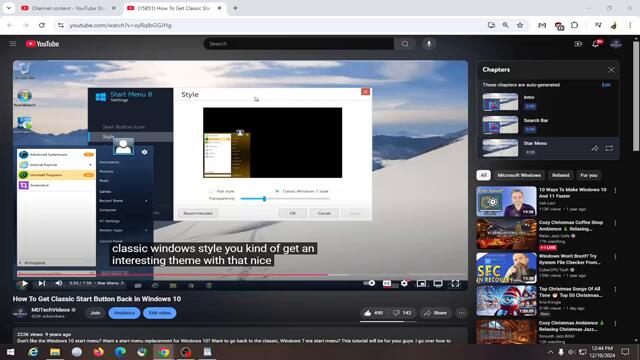The height and width of the screenshot is (360, 640).
Task: Open the zoom magnifier icon in address bar
Action: pyautogui.click(x=505, y=25)
